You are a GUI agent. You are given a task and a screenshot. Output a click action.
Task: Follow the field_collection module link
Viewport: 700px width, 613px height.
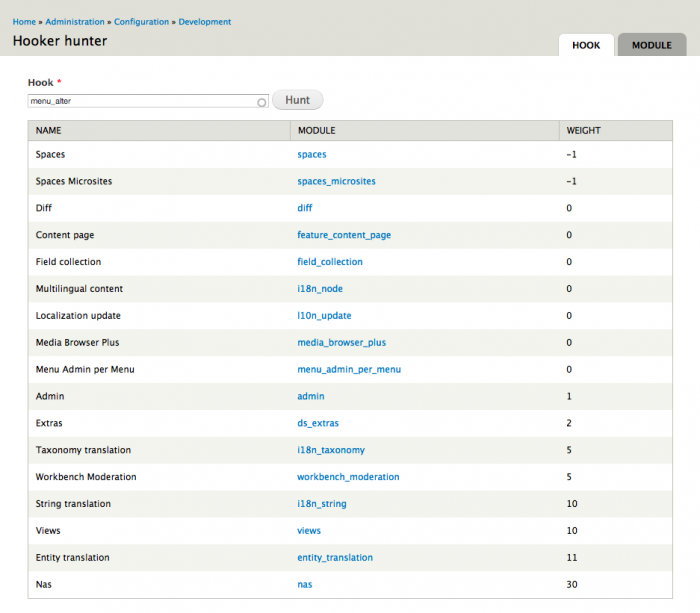point(330,262)
